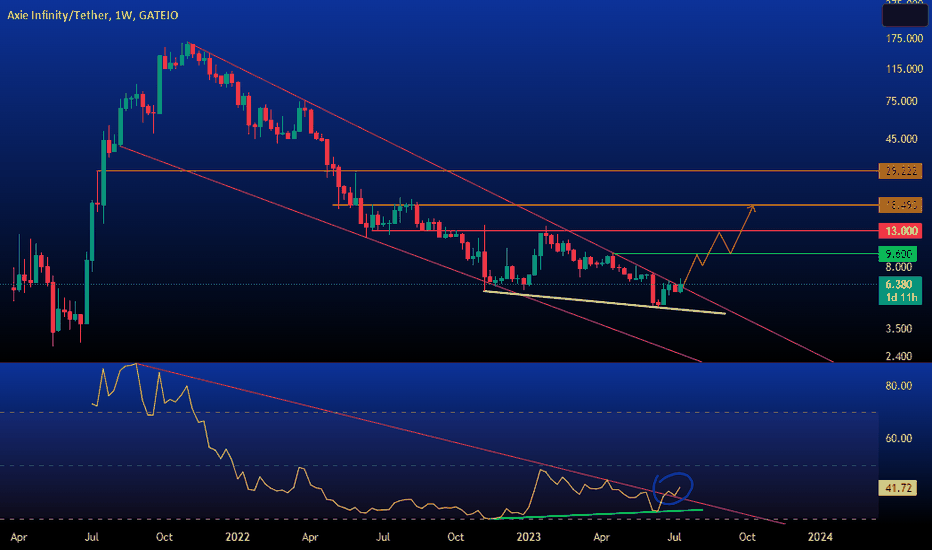Screen dimensions: 932x550
Task: Click the 2.400 price axis value
Action: pos(898,356)
